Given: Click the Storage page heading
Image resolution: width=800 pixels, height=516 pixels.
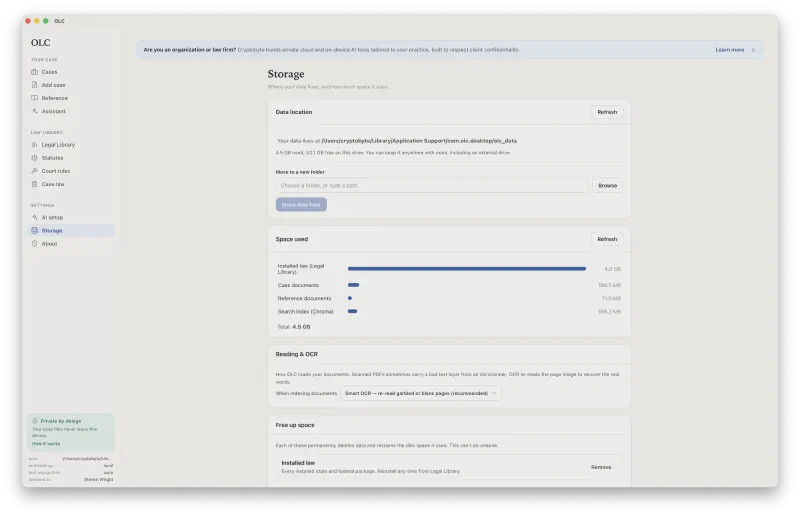Looking at the screenshot, I should (x=286, y=74).
